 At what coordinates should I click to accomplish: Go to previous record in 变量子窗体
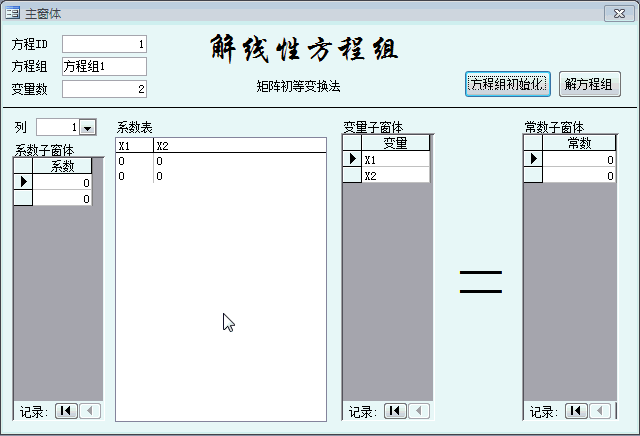(419, 411)
